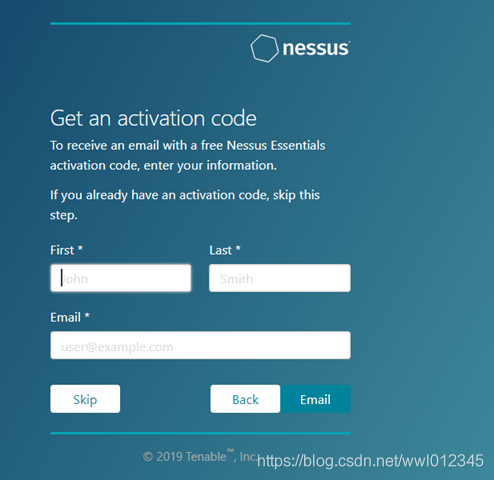Click the teal divider line above the logo

[x=200, y=24]
